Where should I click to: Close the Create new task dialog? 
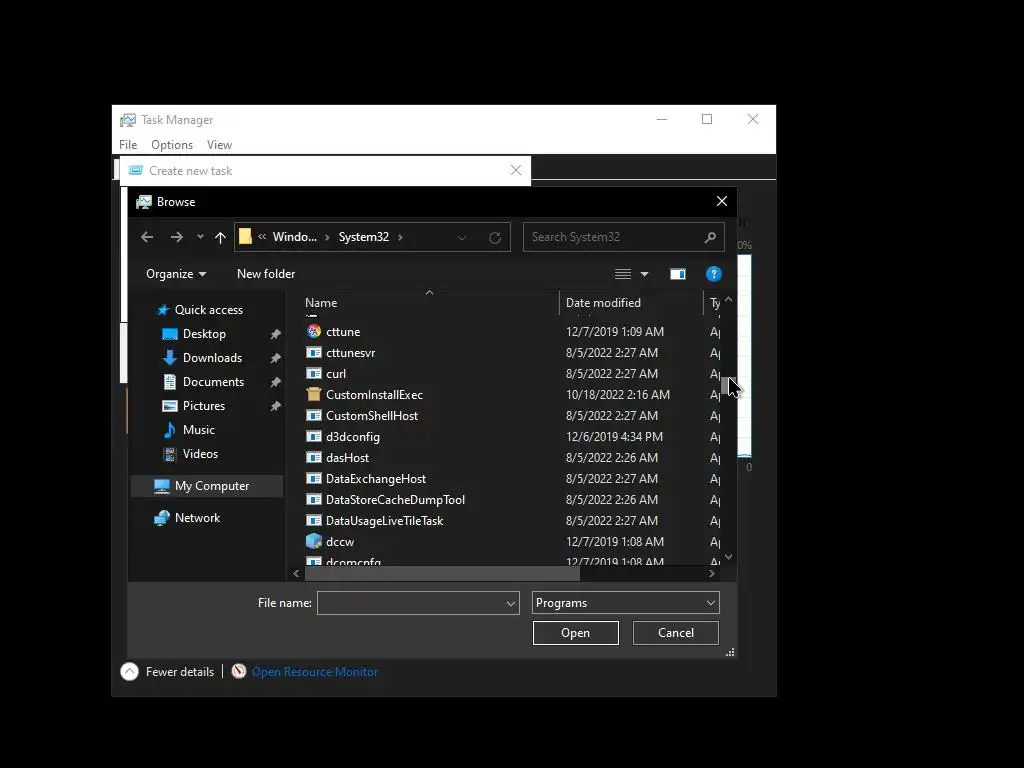pos(516,170)
